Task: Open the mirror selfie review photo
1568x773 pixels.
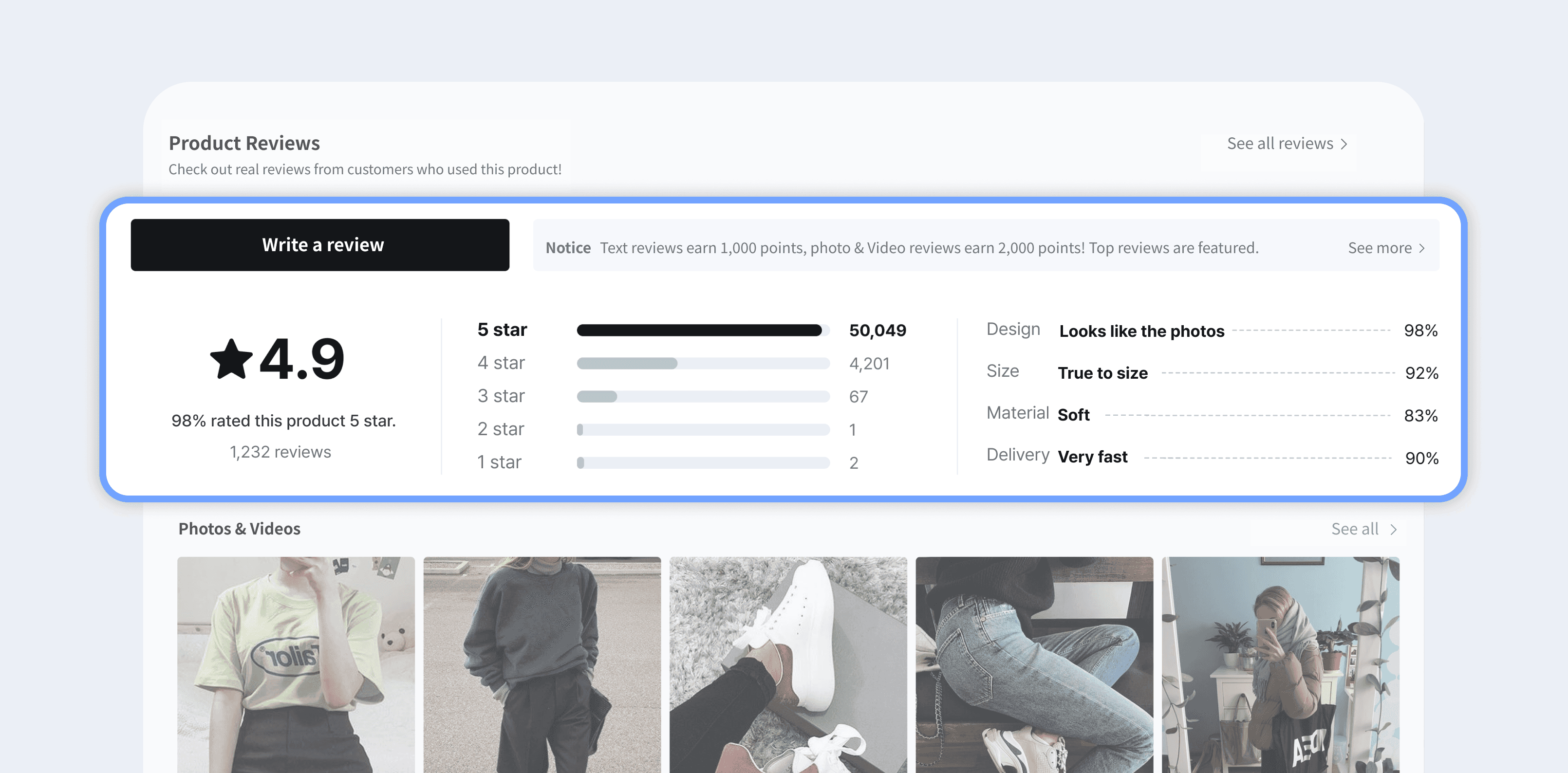Action: point(1280,664)
